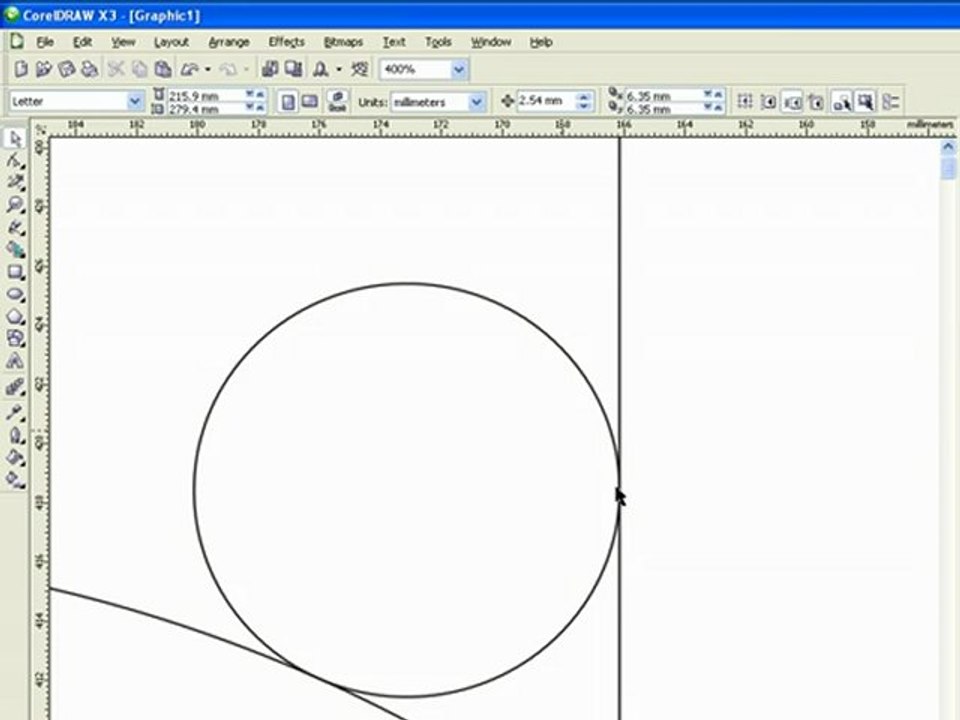Open the File menu
This screenshot has width=960, height=720.
pos(45,42)
